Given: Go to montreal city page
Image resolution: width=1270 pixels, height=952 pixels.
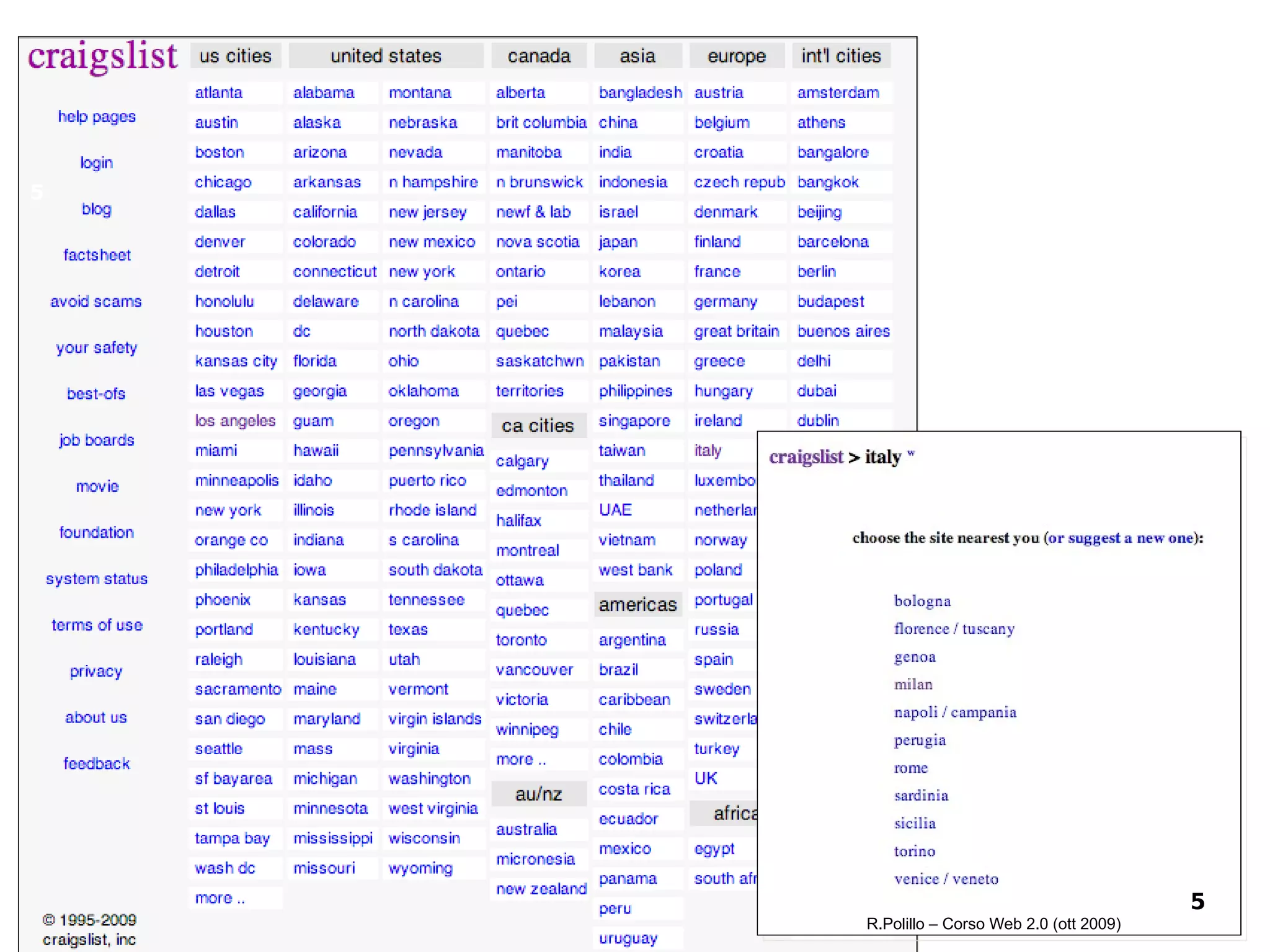Looking at the screenshot, I should [527, 551].
